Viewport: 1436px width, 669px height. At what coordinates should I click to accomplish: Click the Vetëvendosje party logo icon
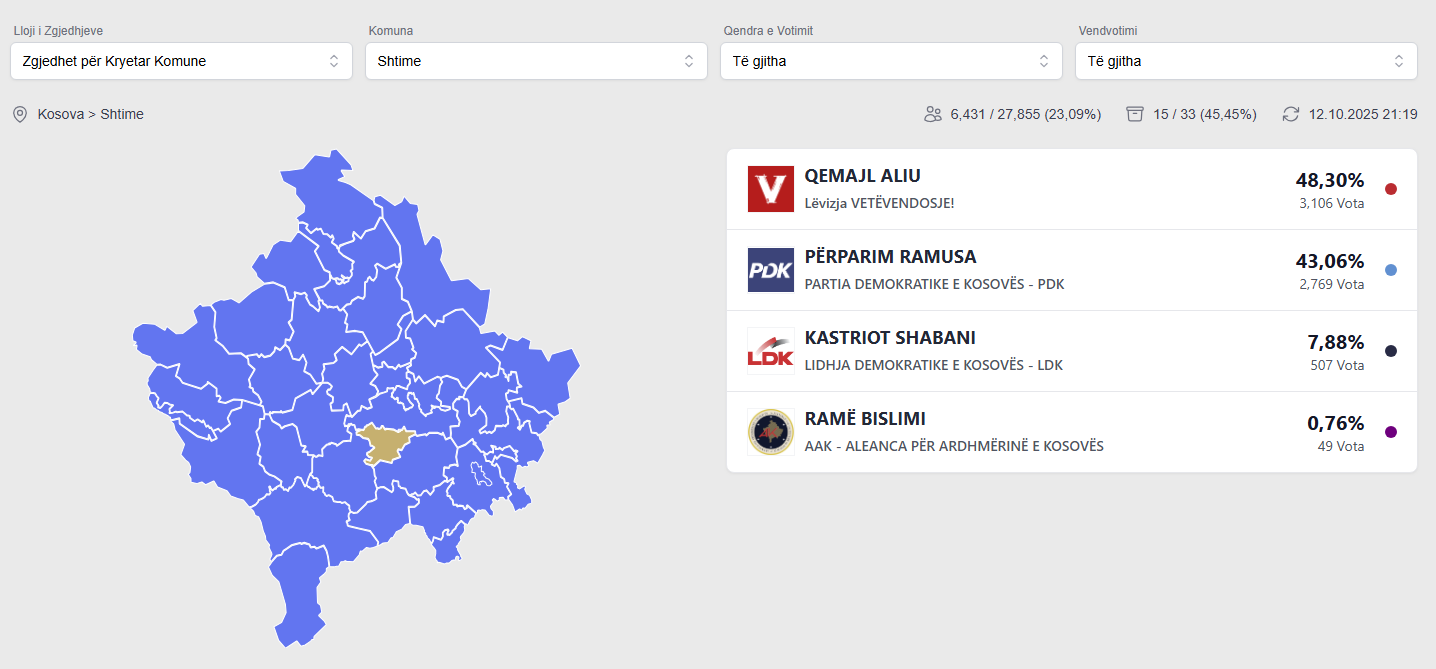pyautogui.click(x=770, y=189)
